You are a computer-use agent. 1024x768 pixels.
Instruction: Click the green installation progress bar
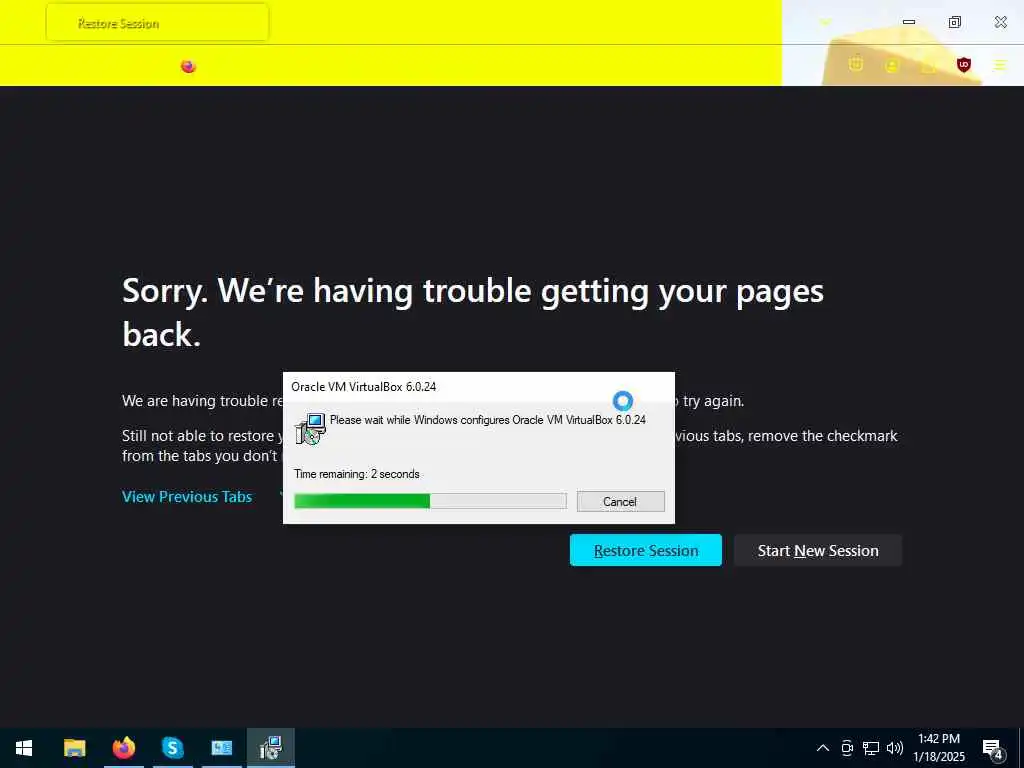click(430, 502)
